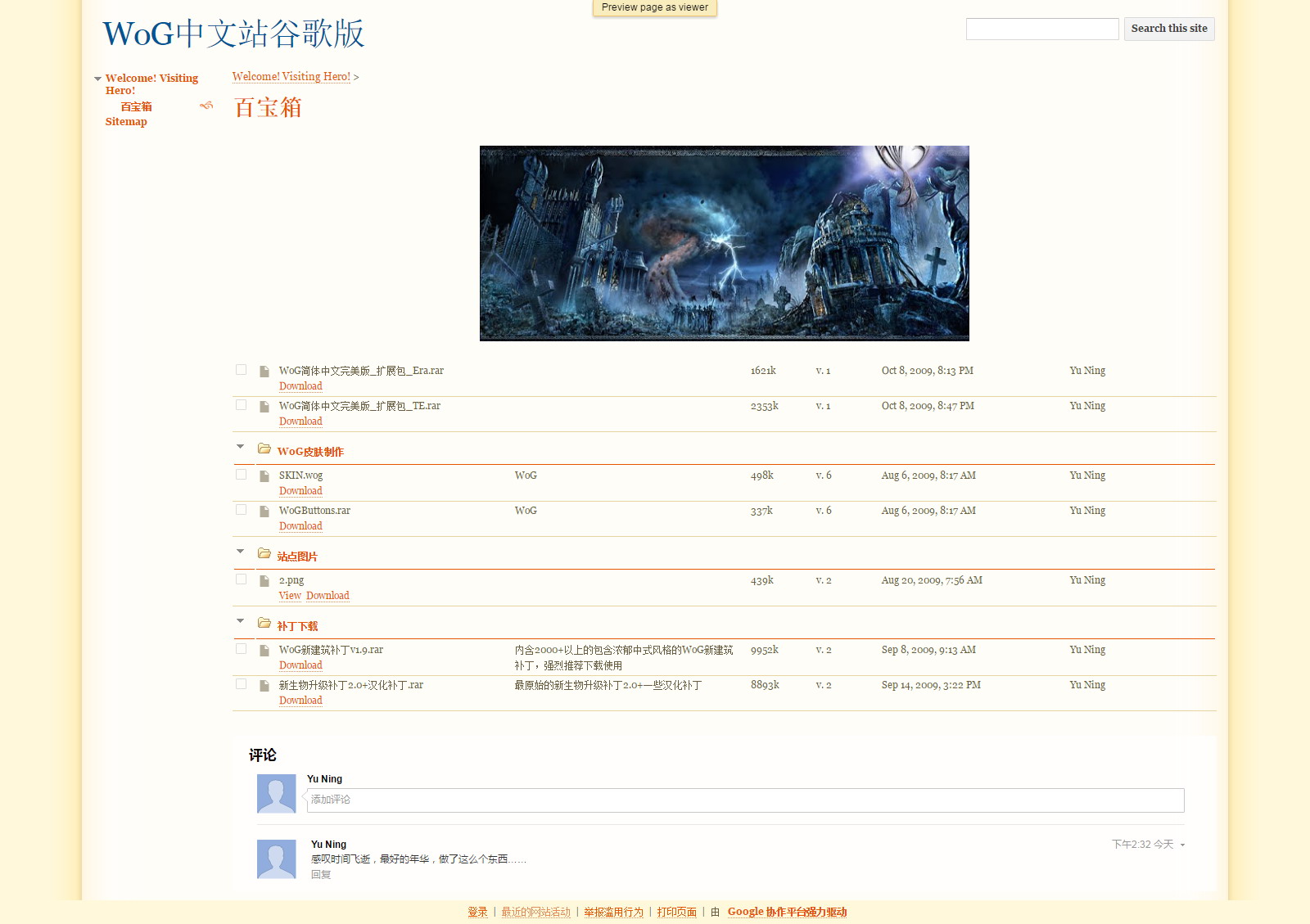
Task: Click file icon for WoG新建筑补丁v1.9.rar
Action: click(264, 651)
